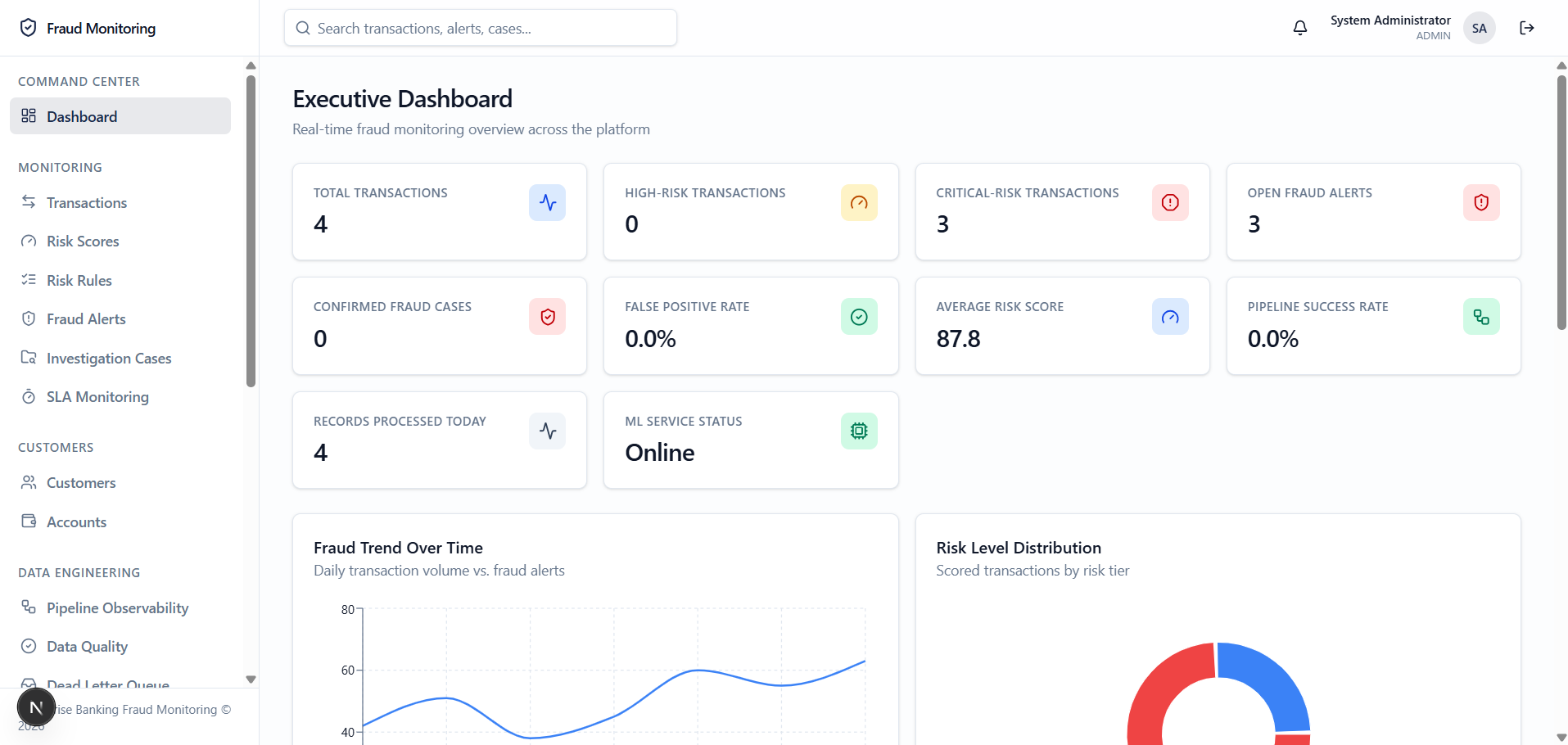Click the Investigation Cases folder-search icon

(29, 357)
